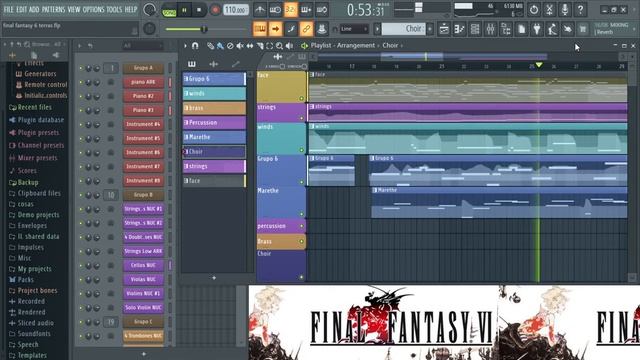Open the Piano roll from toolbar
640x360 pixels.
460,29
